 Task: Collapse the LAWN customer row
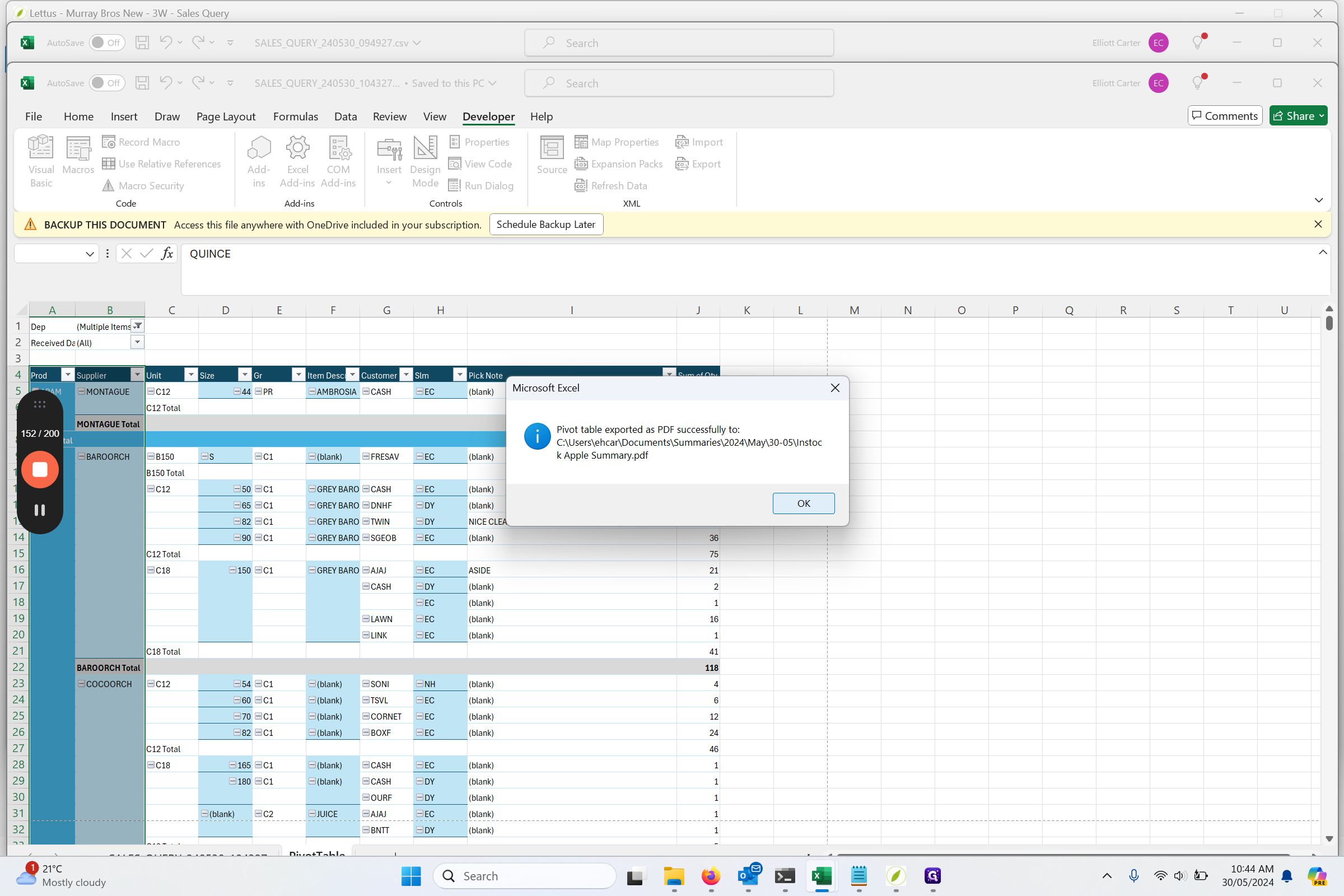click(366, 618)
